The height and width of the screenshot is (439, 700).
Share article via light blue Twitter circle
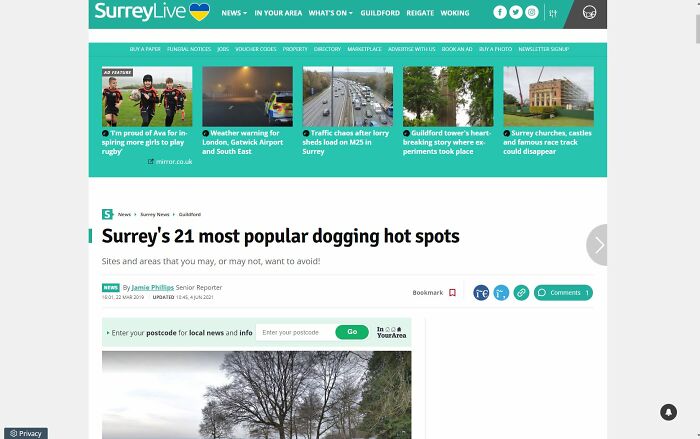(501, 293)
